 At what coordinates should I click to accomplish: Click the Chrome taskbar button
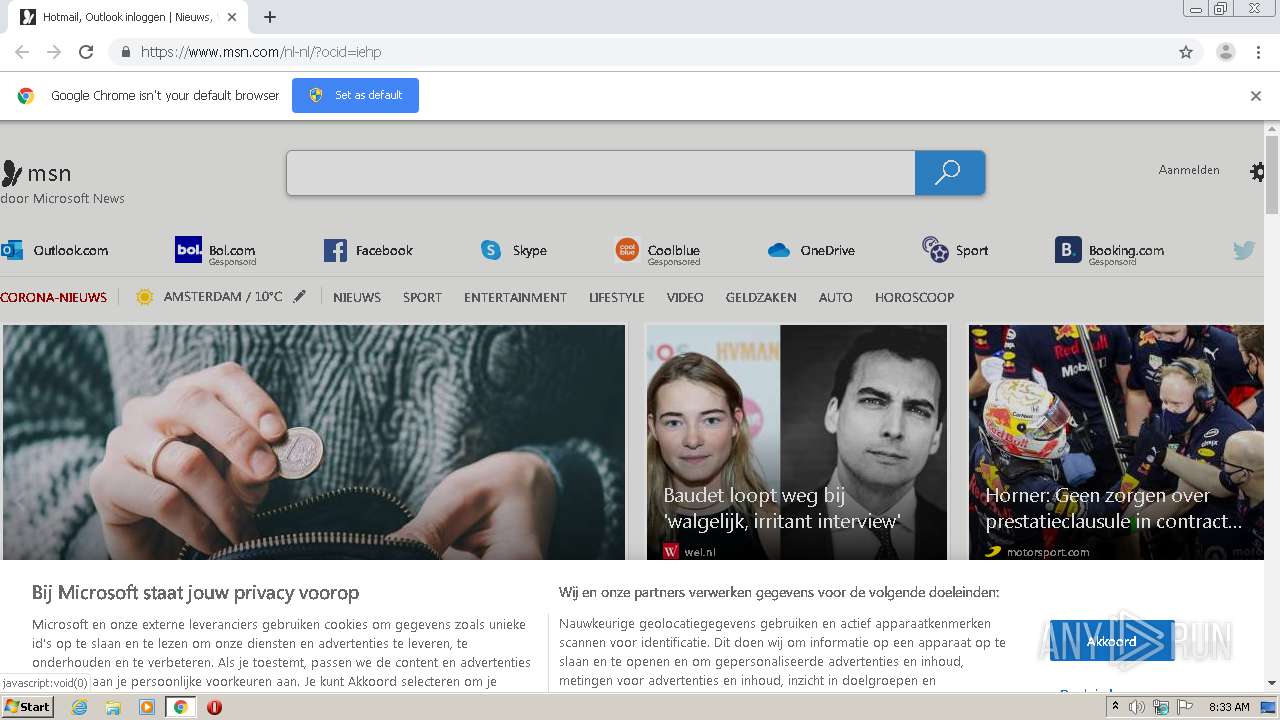click(180, 707)
